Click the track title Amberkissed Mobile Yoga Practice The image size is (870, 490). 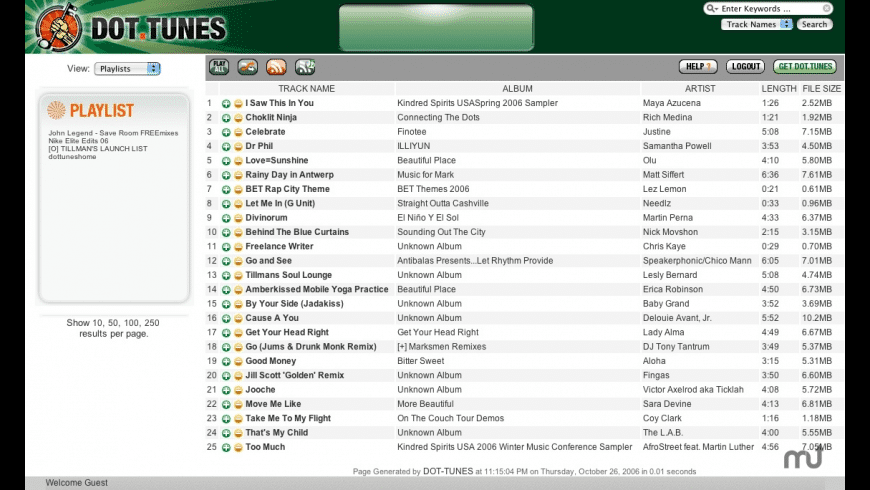317,290
